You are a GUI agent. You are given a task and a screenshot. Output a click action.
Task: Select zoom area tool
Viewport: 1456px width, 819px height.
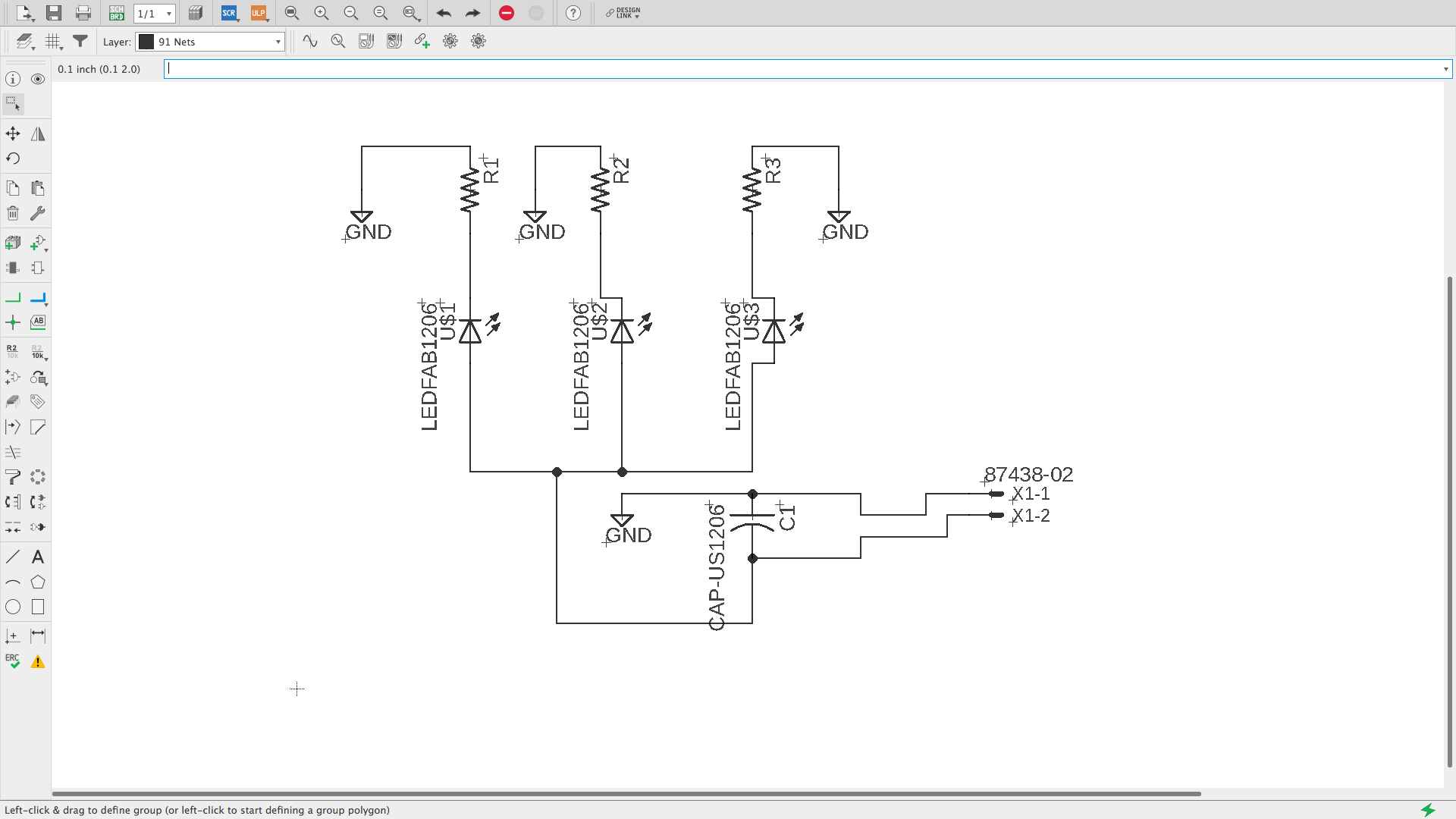pos(411,13)
